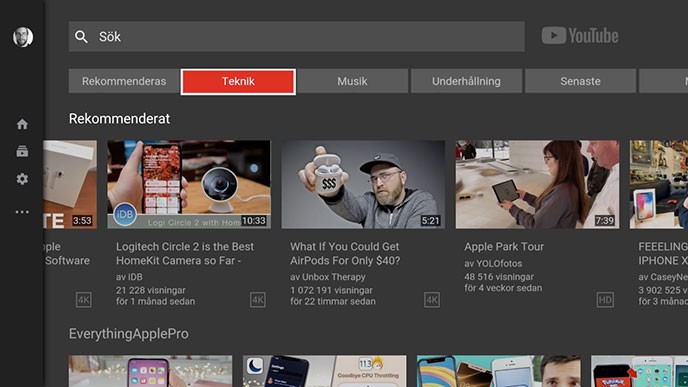Click channel name 'av Unbox Therapy'
The image size is (688, 387).
pos(328,277)
